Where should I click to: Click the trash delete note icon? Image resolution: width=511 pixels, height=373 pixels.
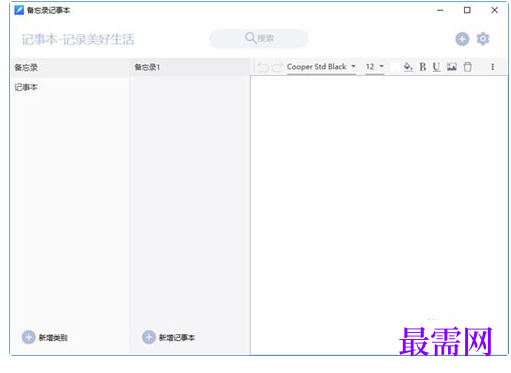pos(468,67)
